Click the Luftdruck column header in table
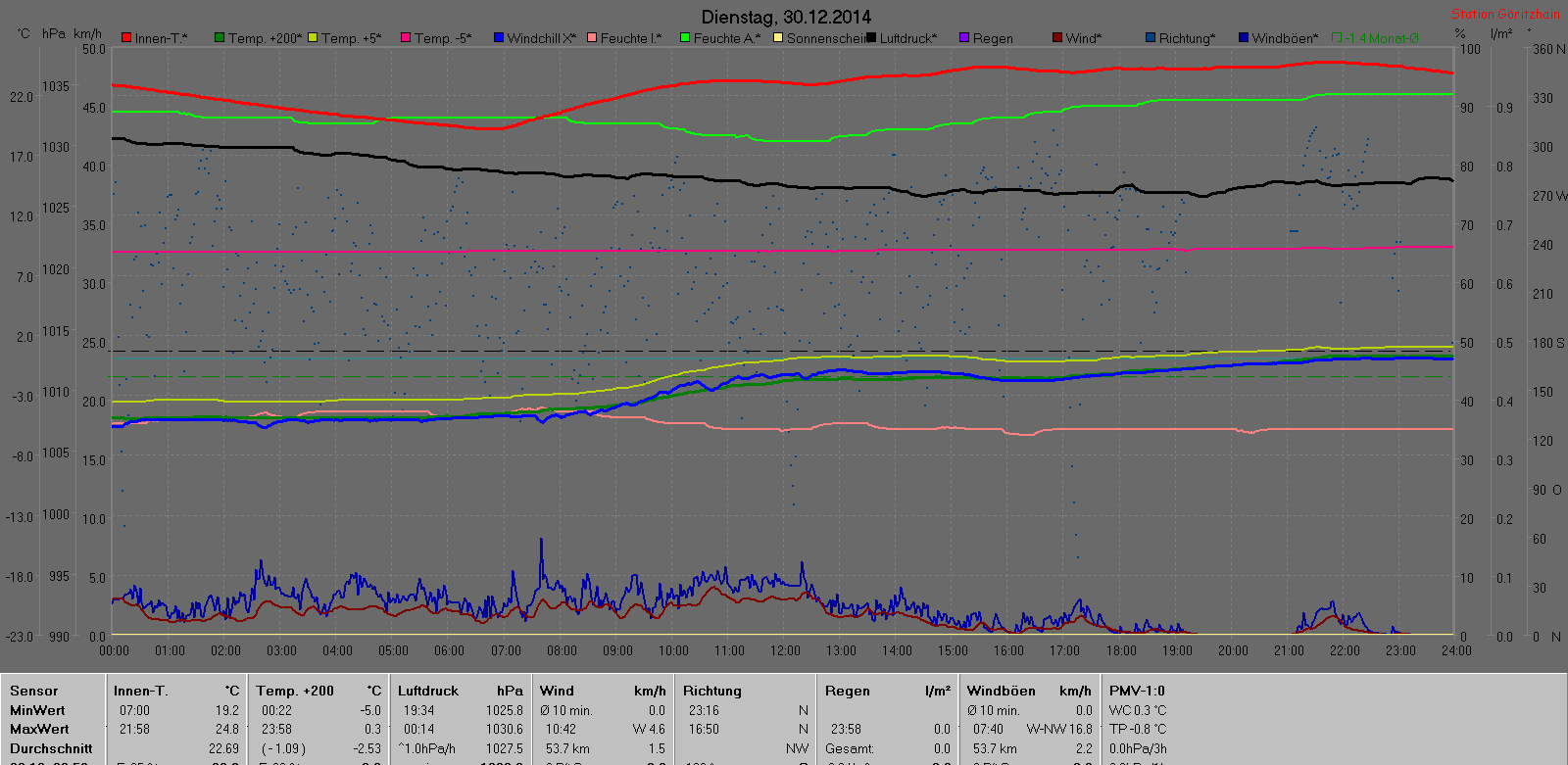 [428, 691]
